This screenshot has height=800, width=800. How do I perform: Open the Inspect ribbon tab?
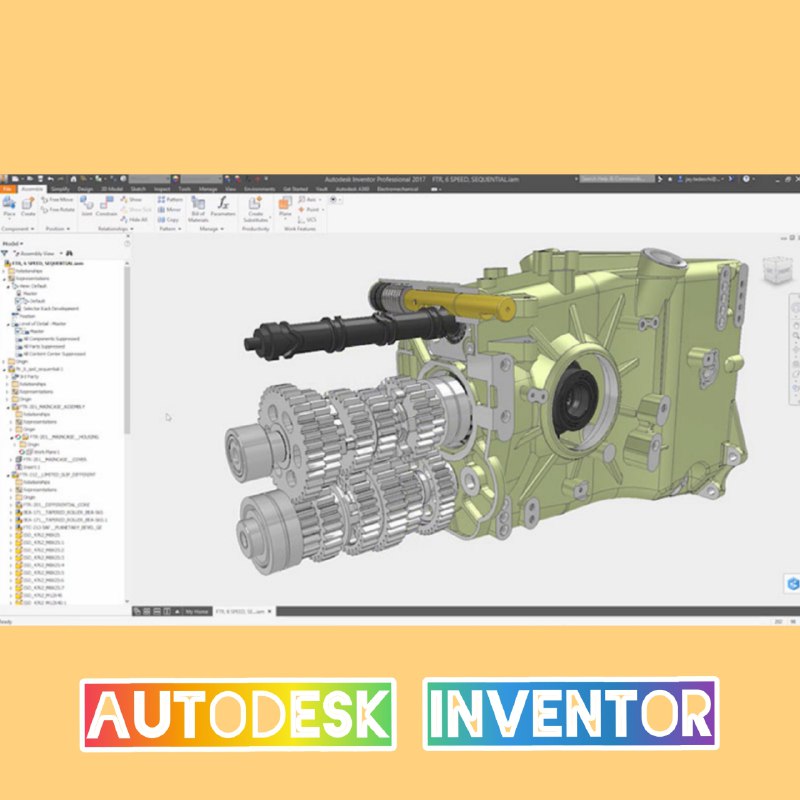click(x=162, y=189)
